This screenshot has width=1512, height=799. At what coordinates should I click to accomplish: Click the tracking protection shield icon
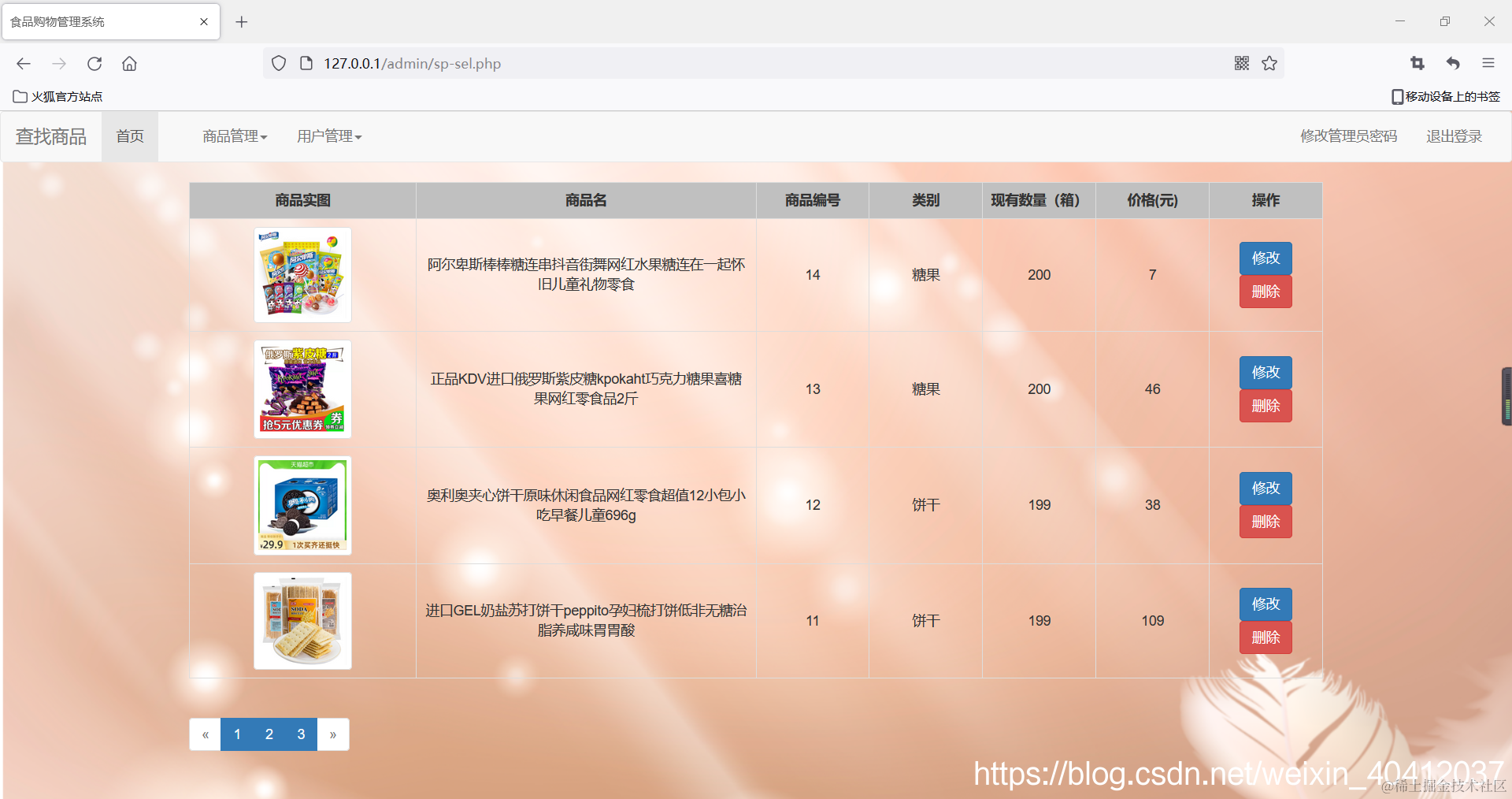tap(278, 63)
